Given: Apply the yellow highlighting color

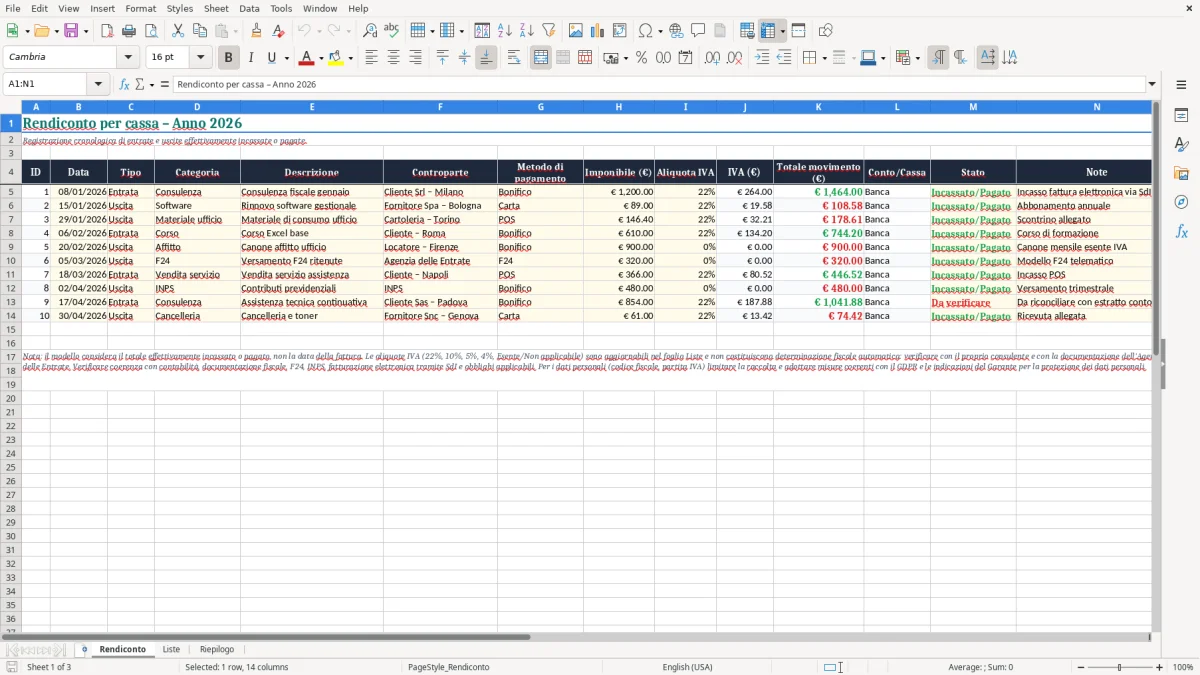Looking at the screenshot, I should (335, 58).
